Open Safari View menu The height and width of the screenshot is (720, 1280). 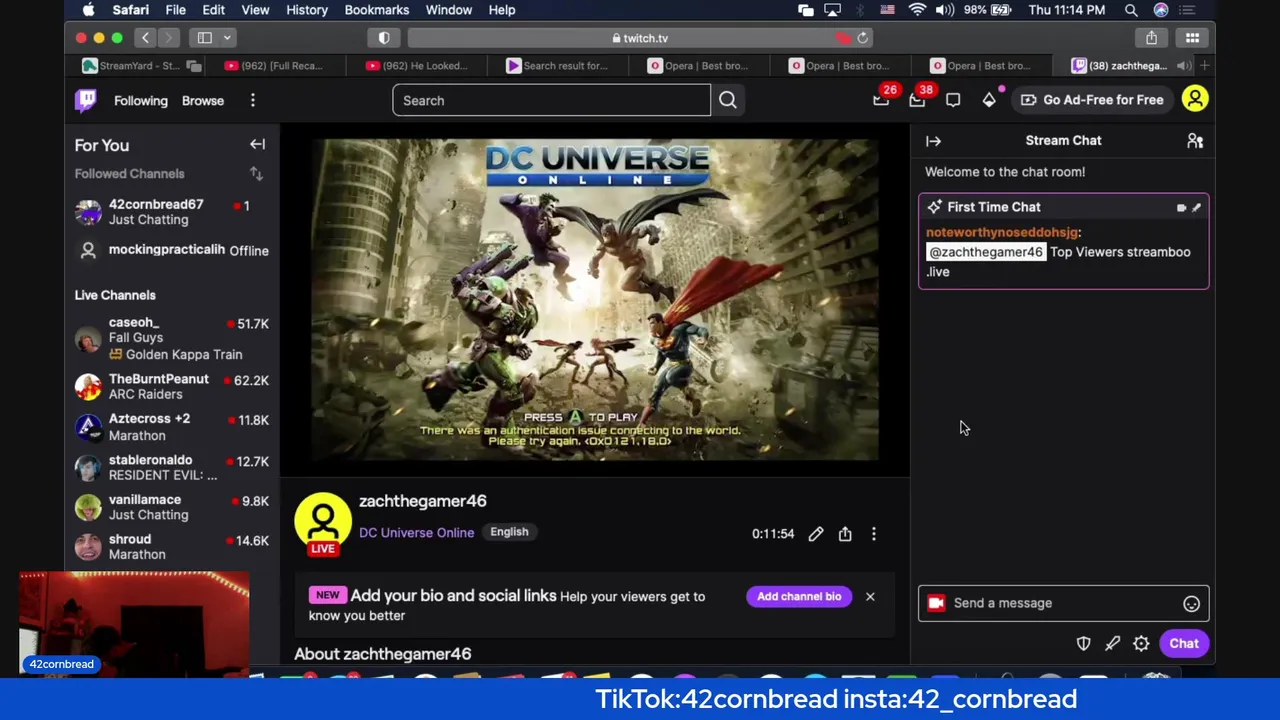coord(255,10)
